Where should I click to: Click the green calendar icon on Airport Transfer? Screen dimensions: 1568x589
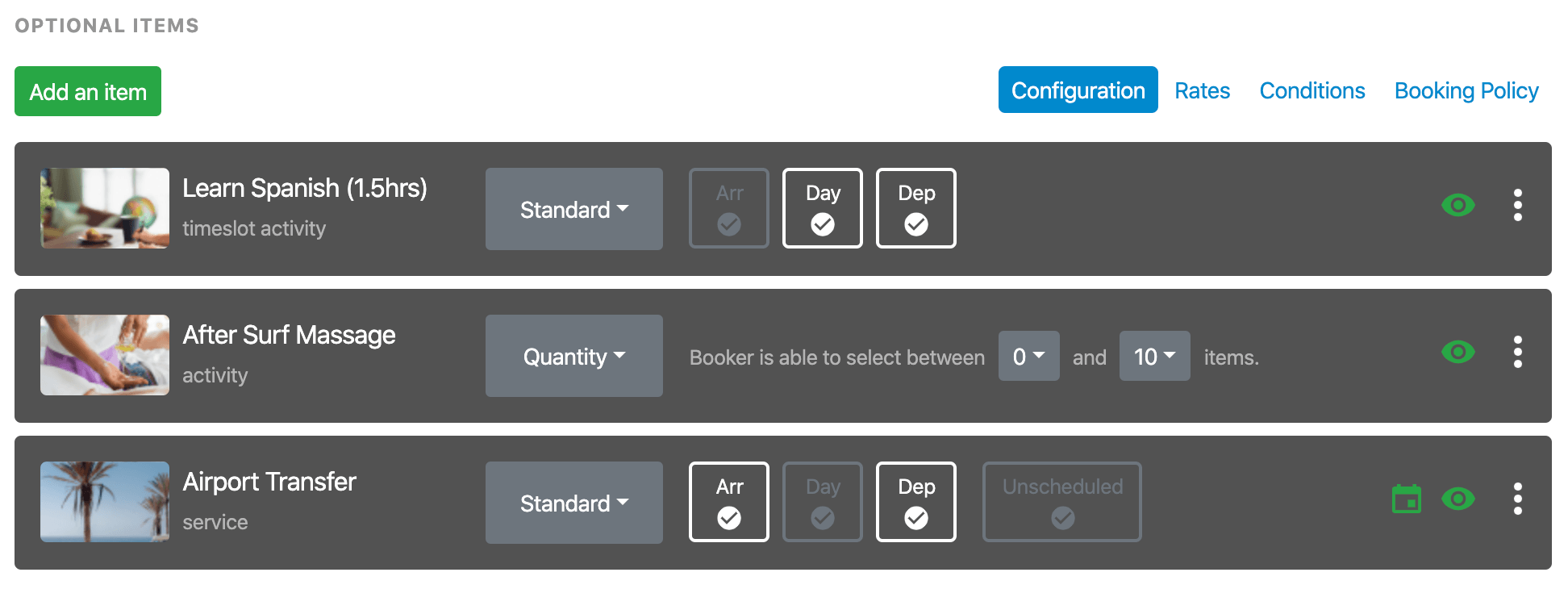(x=1407, y=499)
